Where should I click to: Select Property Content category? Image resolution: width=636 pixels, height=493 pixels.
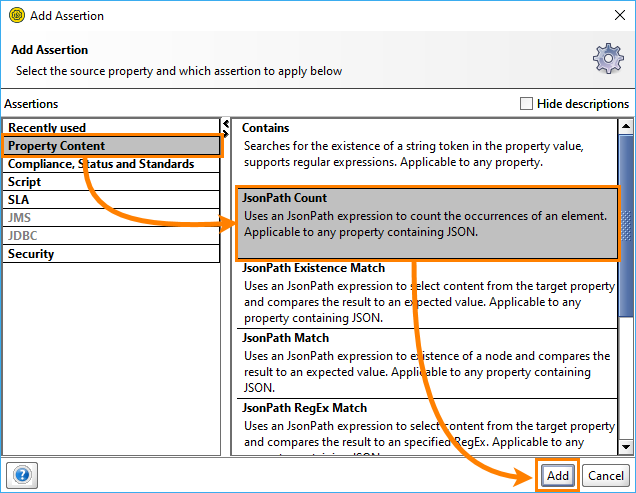(111, 146)
